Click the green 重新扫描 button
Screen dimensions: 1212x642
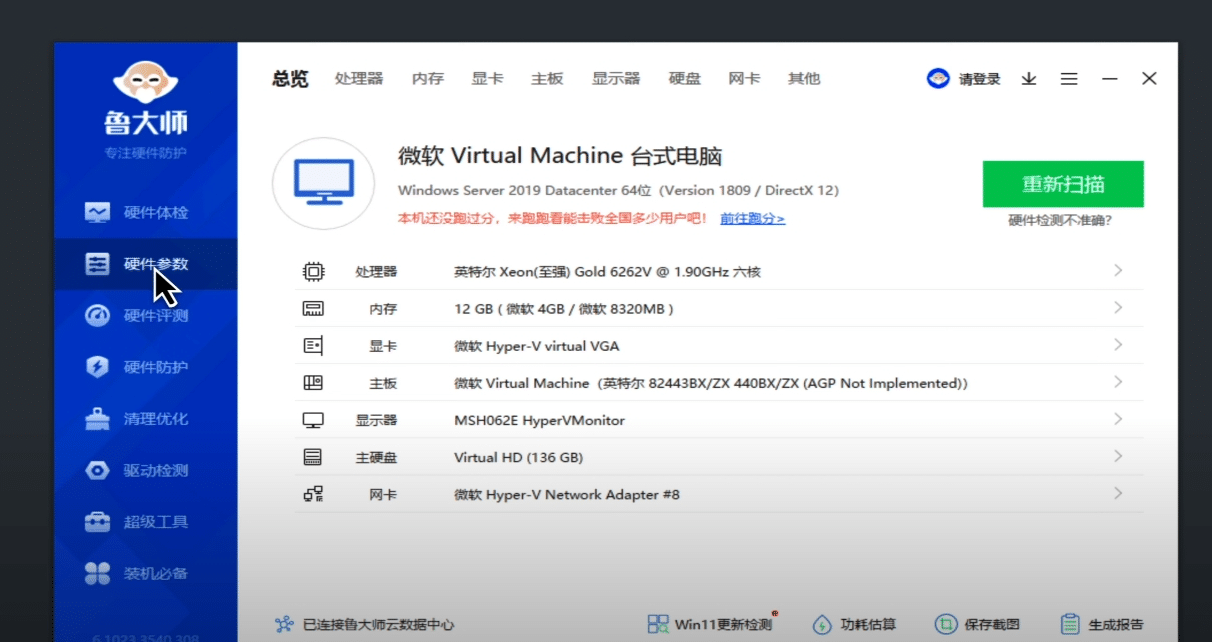[1063, 184]
